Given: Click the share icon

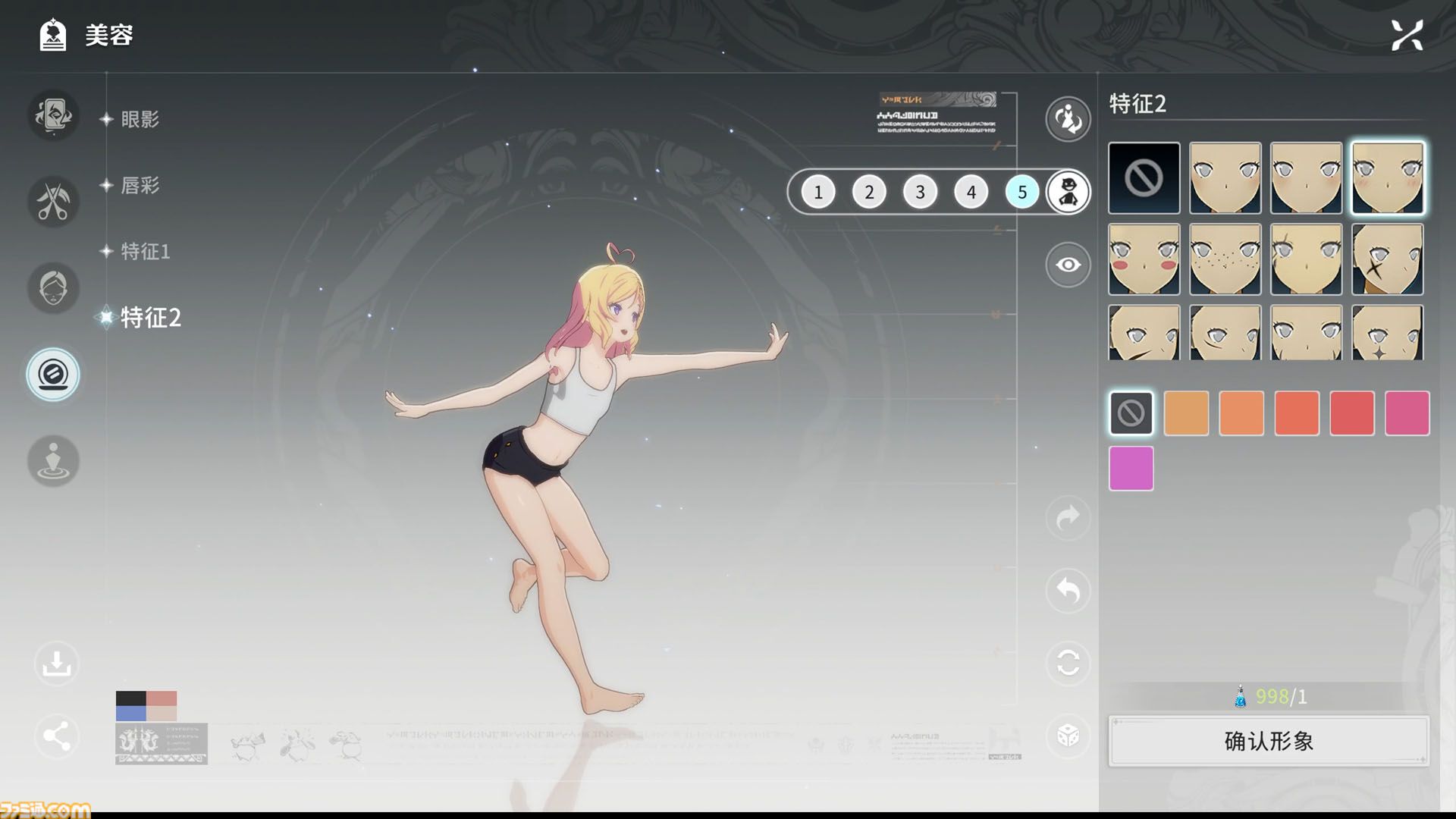Looking at the screenshot, I should [x=57, y=736].
